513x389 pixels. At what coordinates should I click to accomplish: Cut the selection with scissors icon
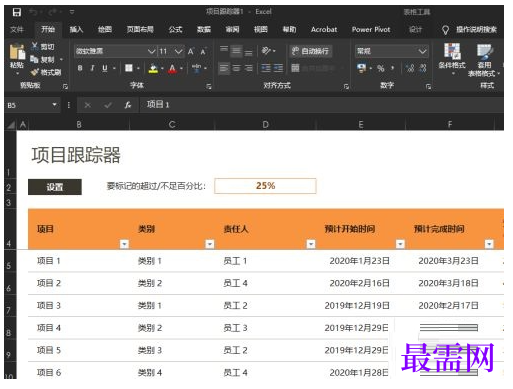[x=34, y=46]
